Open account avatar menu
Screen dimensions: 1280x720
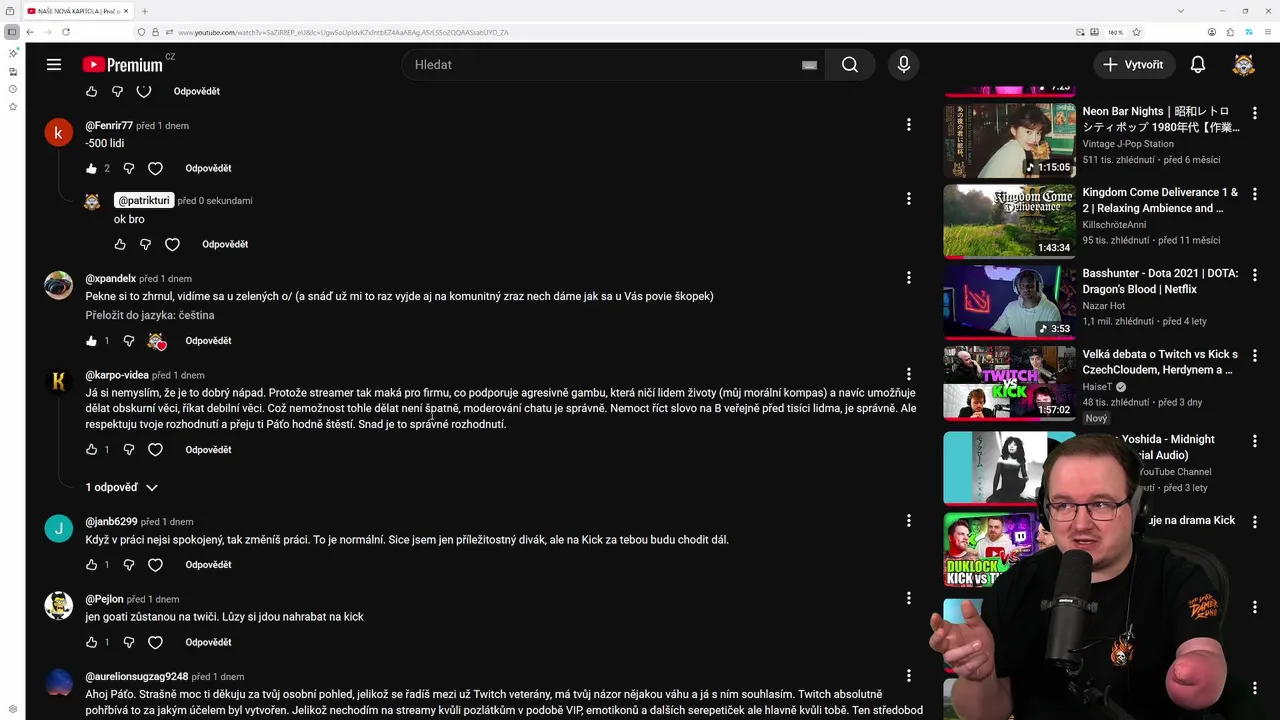click(x=1243, y=65)
